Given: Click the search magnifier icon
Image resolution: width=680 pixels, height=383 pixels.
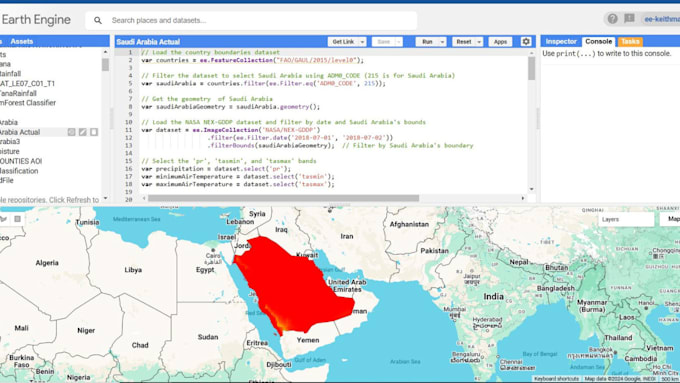Looking at the screenshot, I should pos(98,20).
